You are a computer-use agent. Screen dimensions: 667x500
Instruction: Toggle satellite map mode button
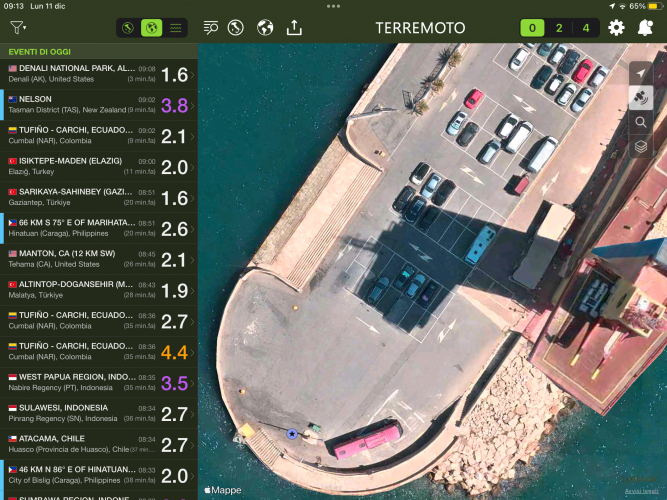[641, 98]
